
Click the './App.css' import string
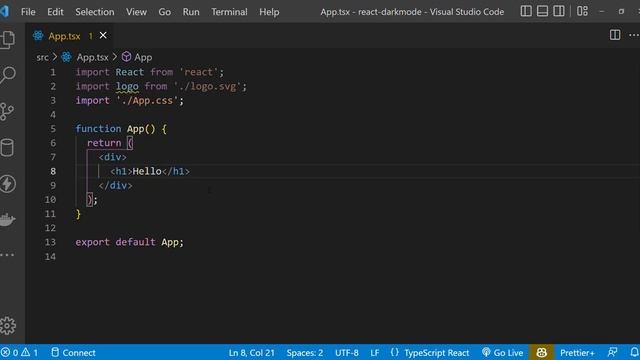tap(147, 100)
